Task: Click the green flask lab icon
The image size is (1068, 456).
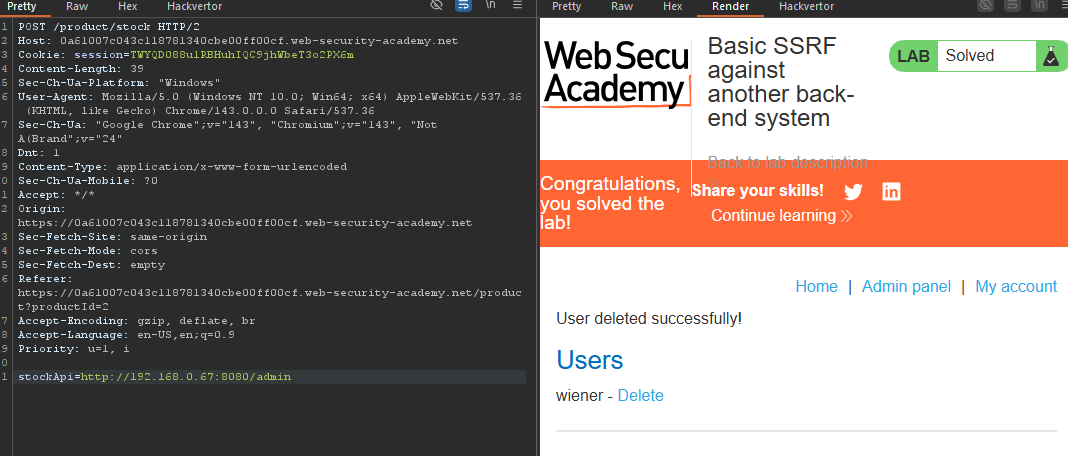Action: coord(1051,56)
